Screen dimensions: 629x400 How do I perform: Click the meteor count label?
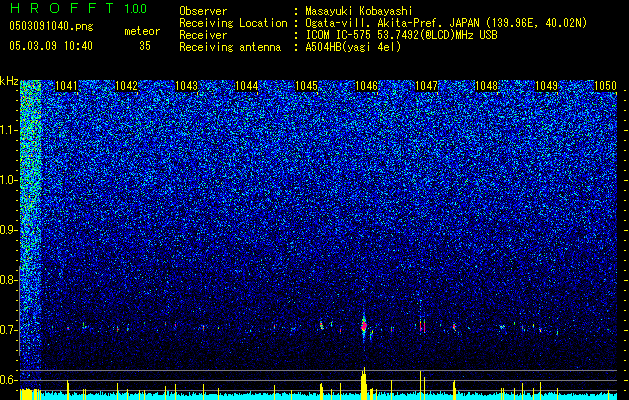coord(142,31)
